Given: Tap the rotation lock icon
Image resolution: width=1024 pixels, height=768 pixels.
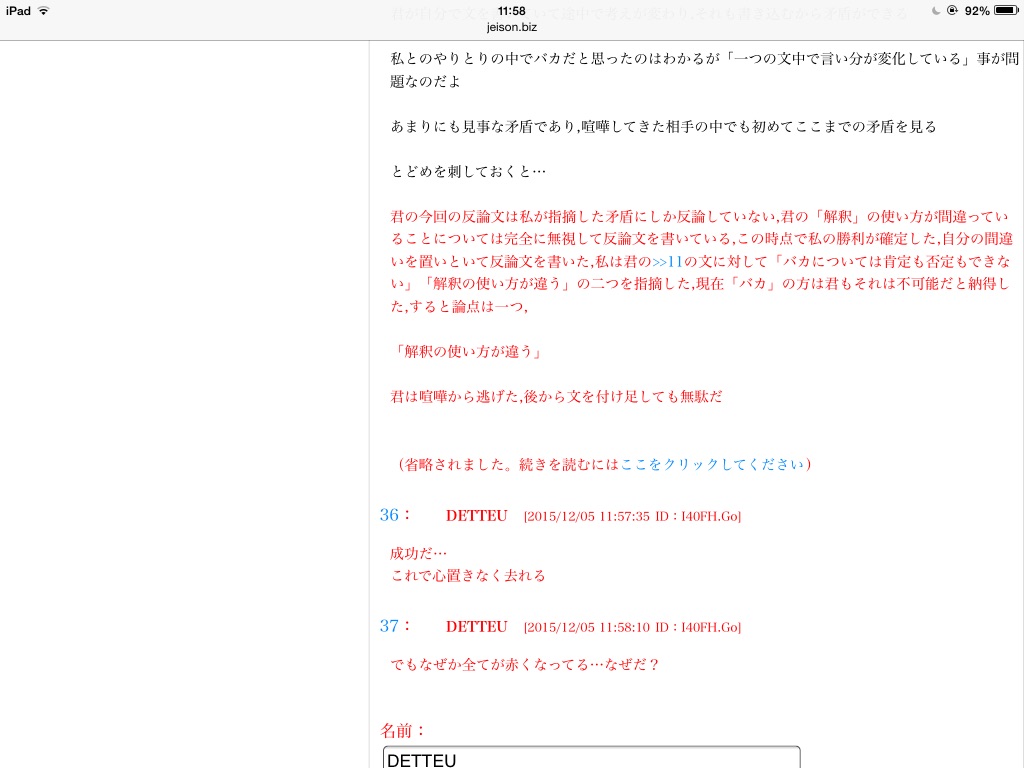Looking at the screenshot, I should (952, 10).
